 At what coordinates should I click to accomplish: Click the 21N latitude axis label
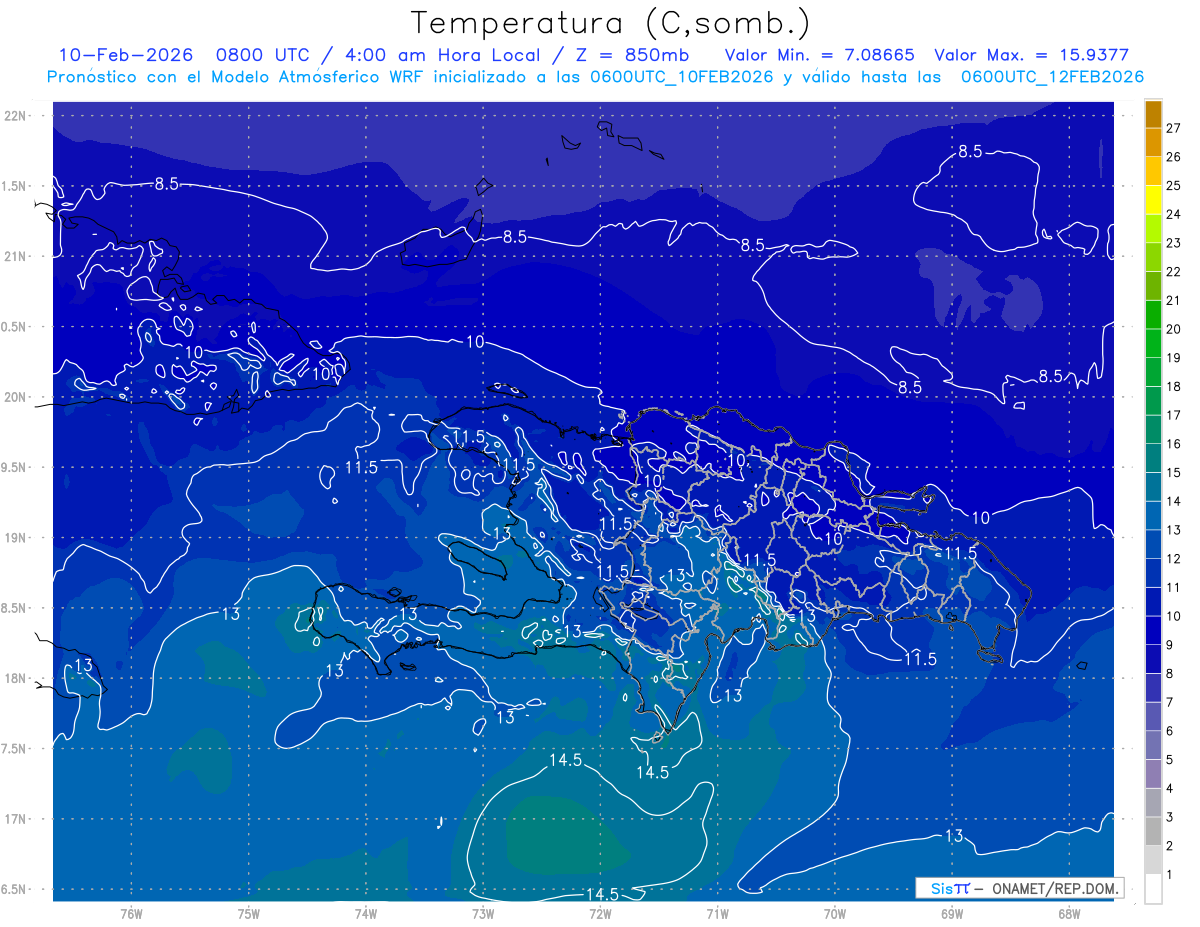pos(17,256)
